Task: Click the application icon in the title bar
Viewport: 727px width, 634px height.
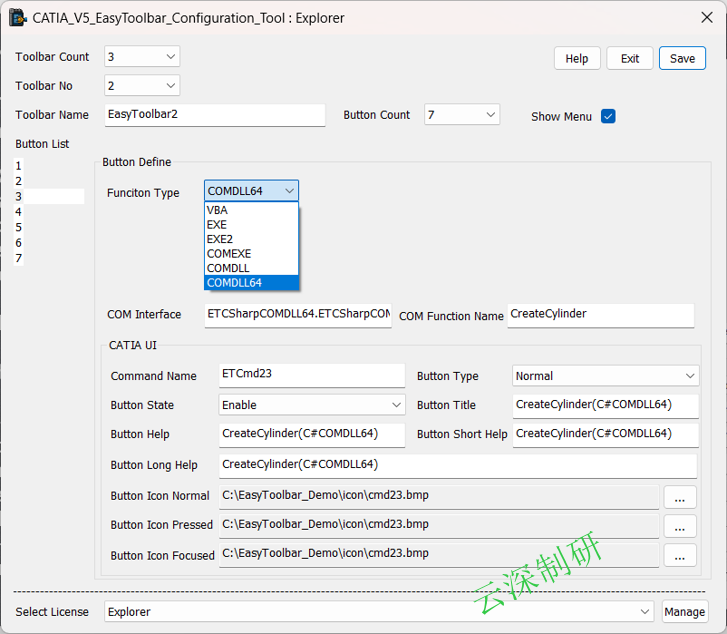Action: click(17, 18)
